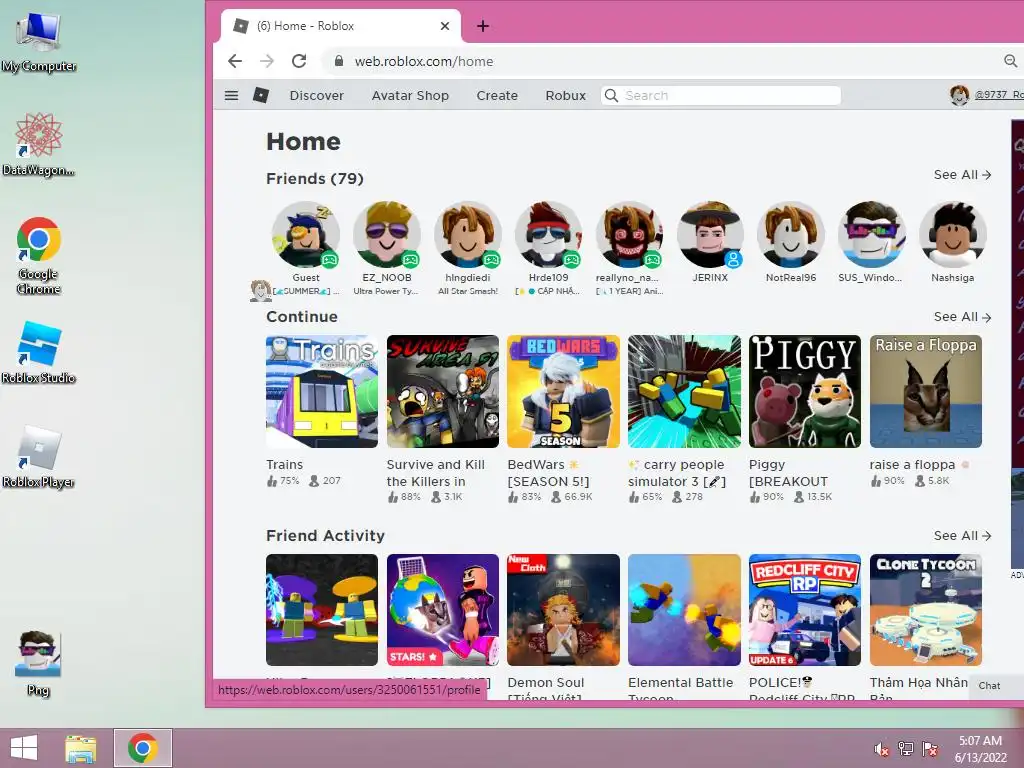This screenshot has width=1024, height=768.
Task: Open the Roblox Studio desktop shortcut
Action: 39,353
